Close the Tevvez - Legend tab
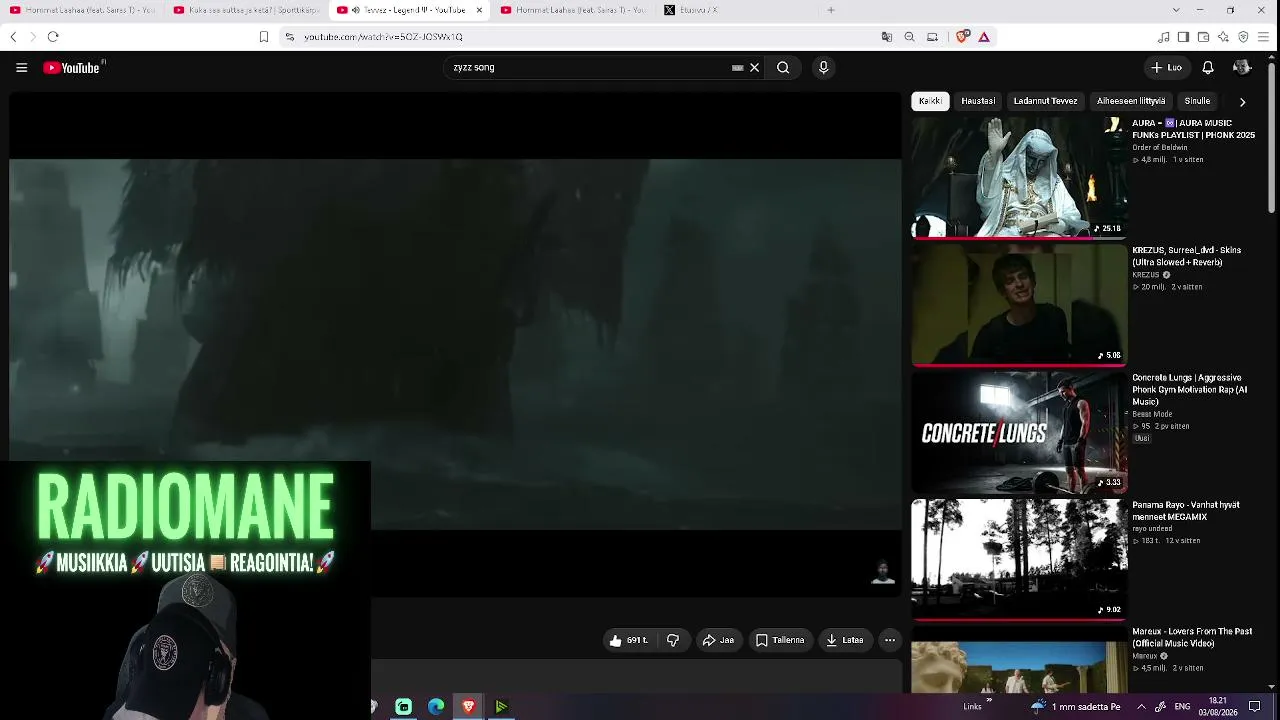This screenshot has width=1280, height=720. click(479, 10)
